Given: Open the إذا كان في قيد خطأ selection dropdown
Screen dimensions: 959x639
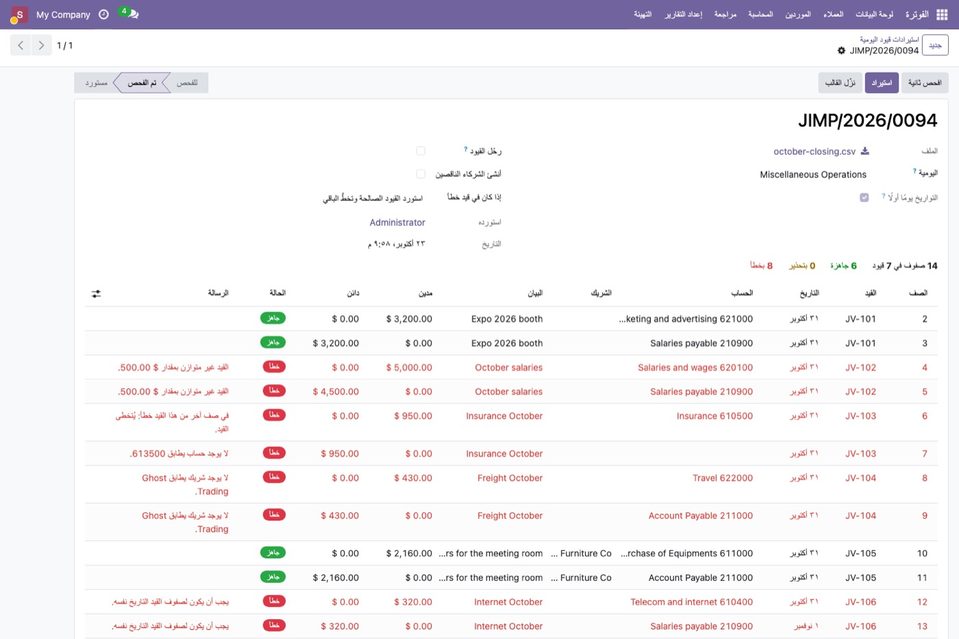Looking at the screenshot, I should point(373,199).
